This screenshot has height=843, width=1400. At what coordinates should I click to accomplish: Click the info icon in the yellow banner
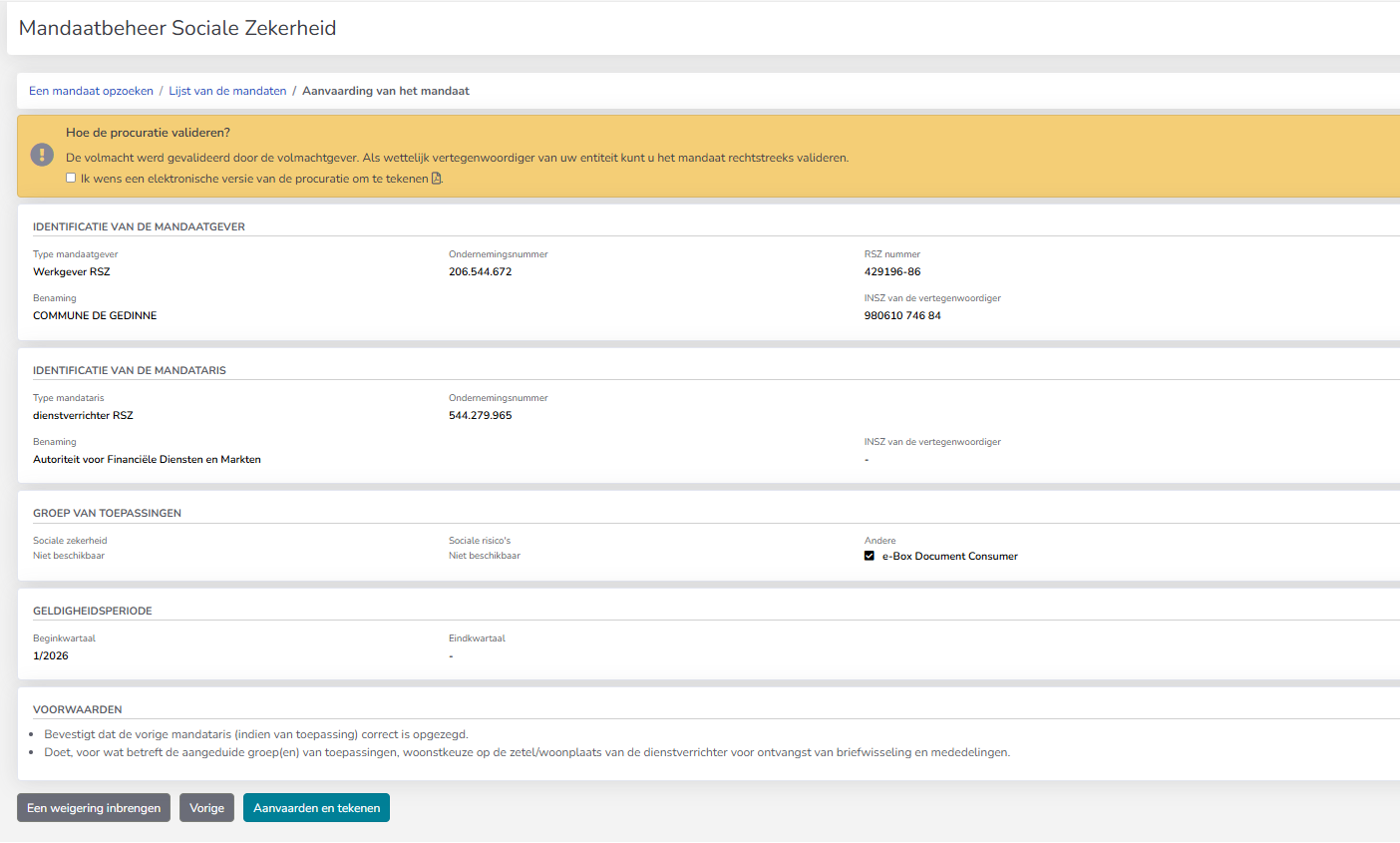click(x=41, y=154)
